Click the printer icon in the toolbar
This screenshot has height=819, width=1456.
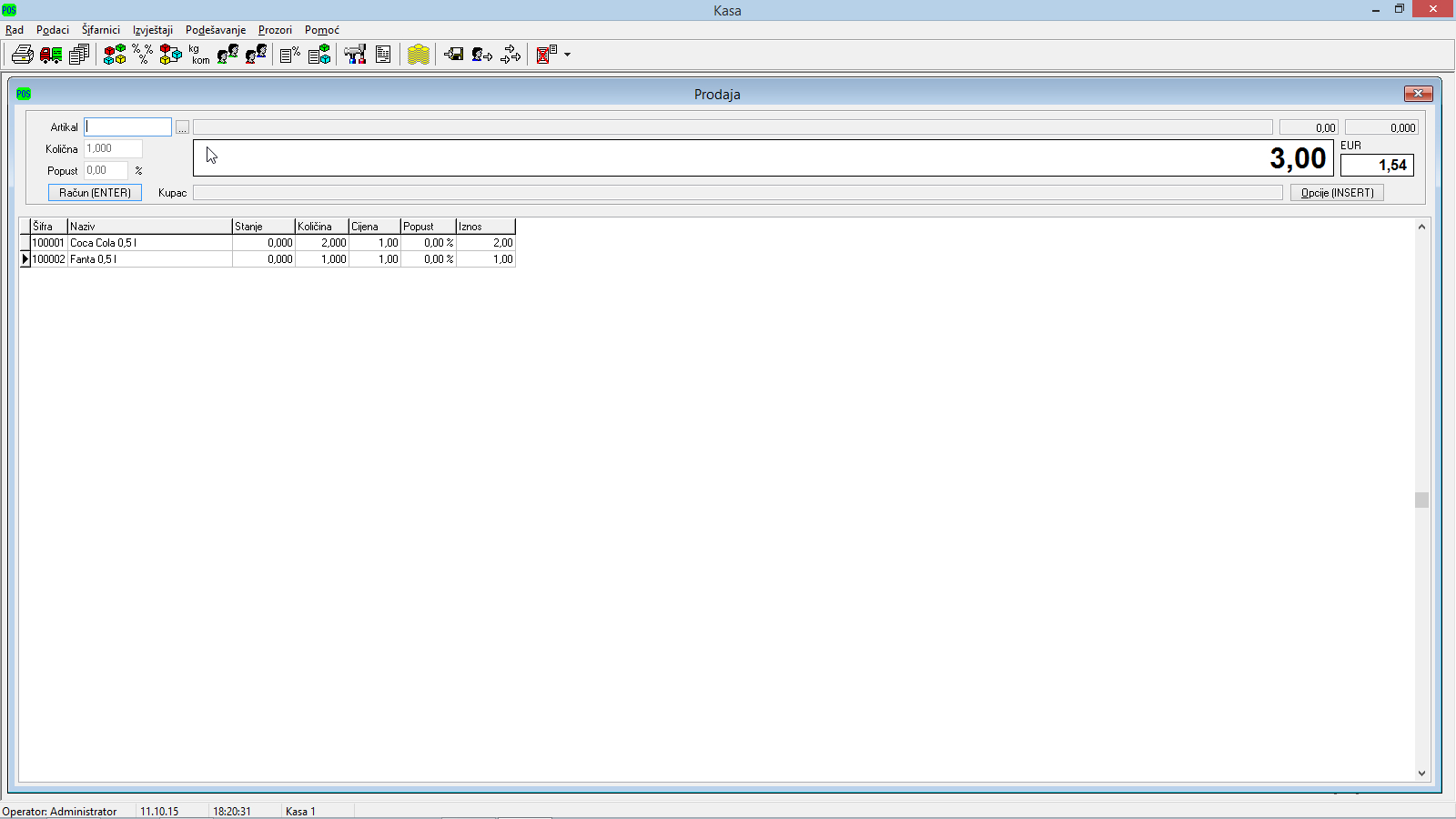point(23,55)
